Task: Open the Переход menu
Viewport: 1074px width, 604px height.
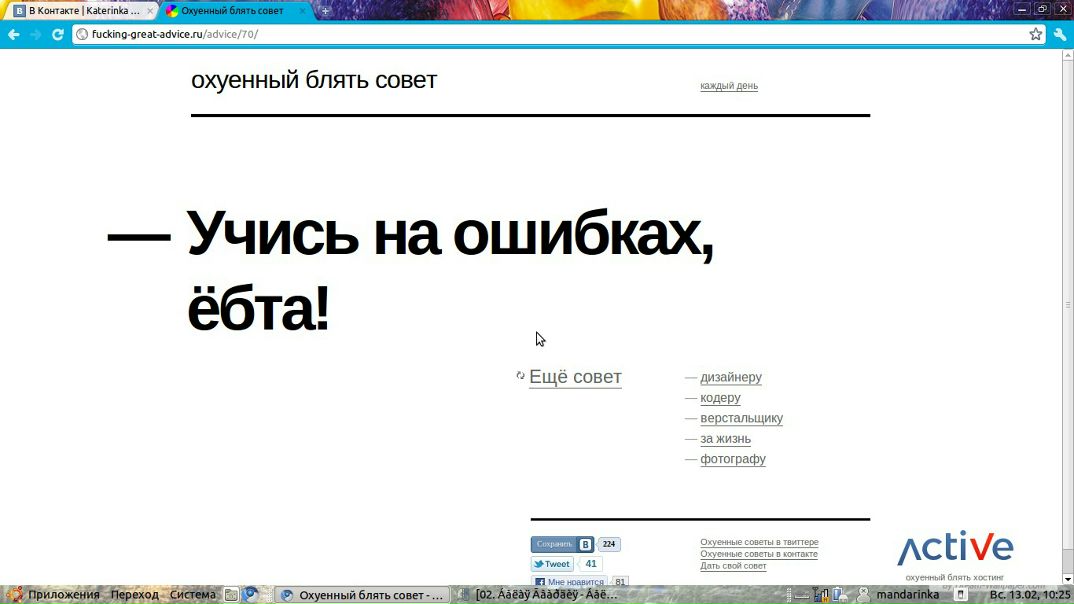Action: 134,595
